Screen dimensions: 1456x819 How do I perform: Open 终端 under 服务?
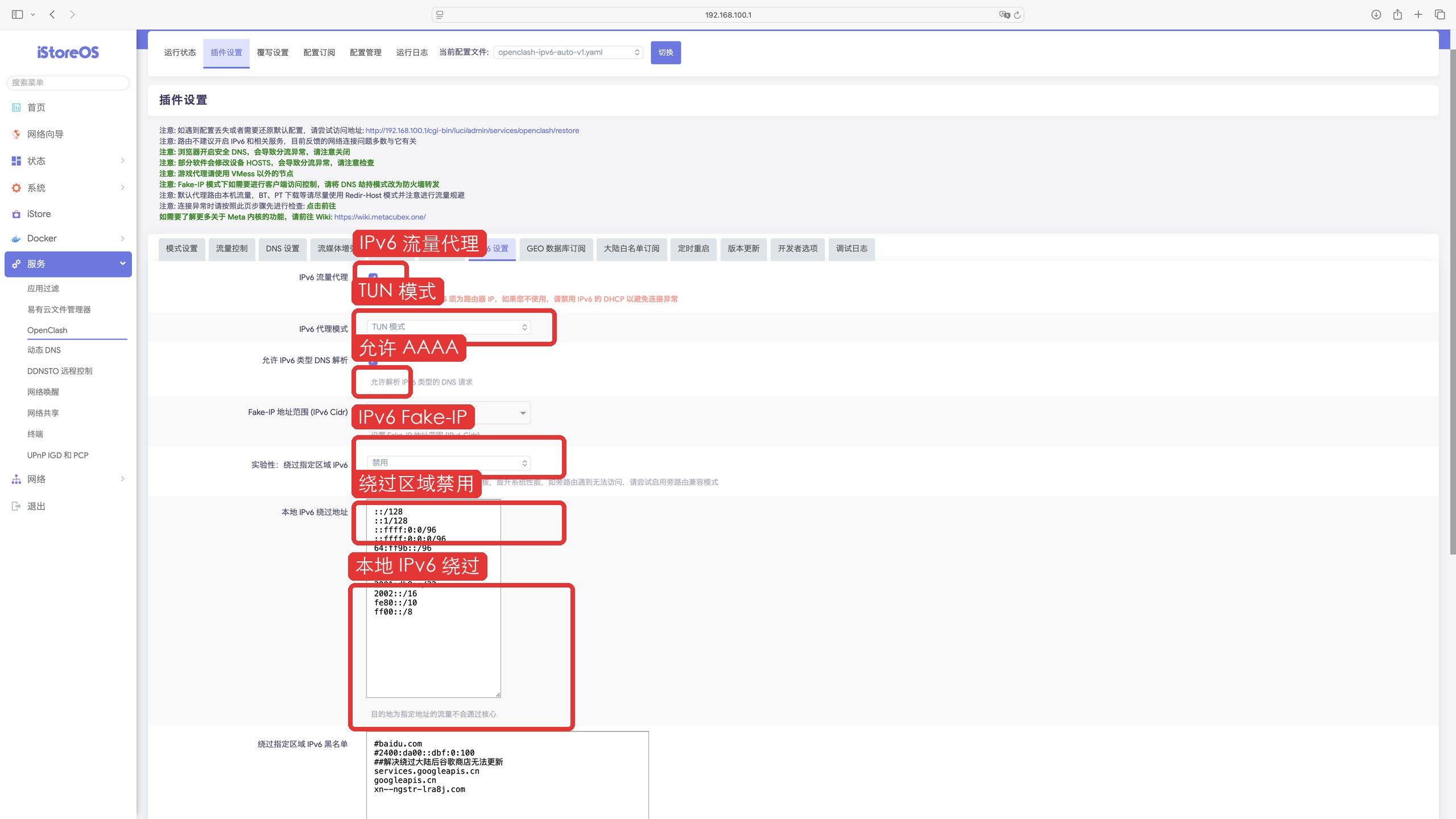pyautogui.click(x=35, y=434)
